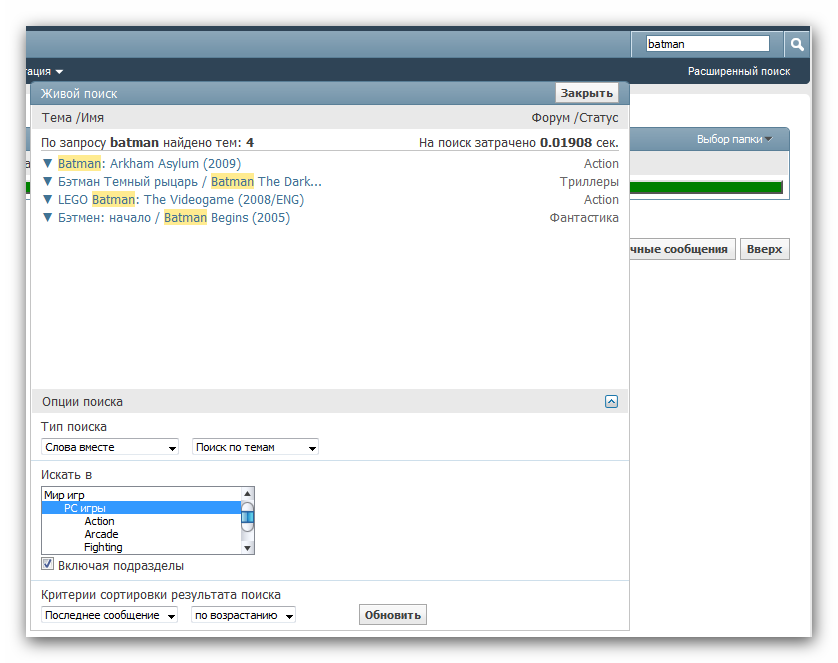
Task: Click search field containing batman
Action: click(x=708, y=44)
